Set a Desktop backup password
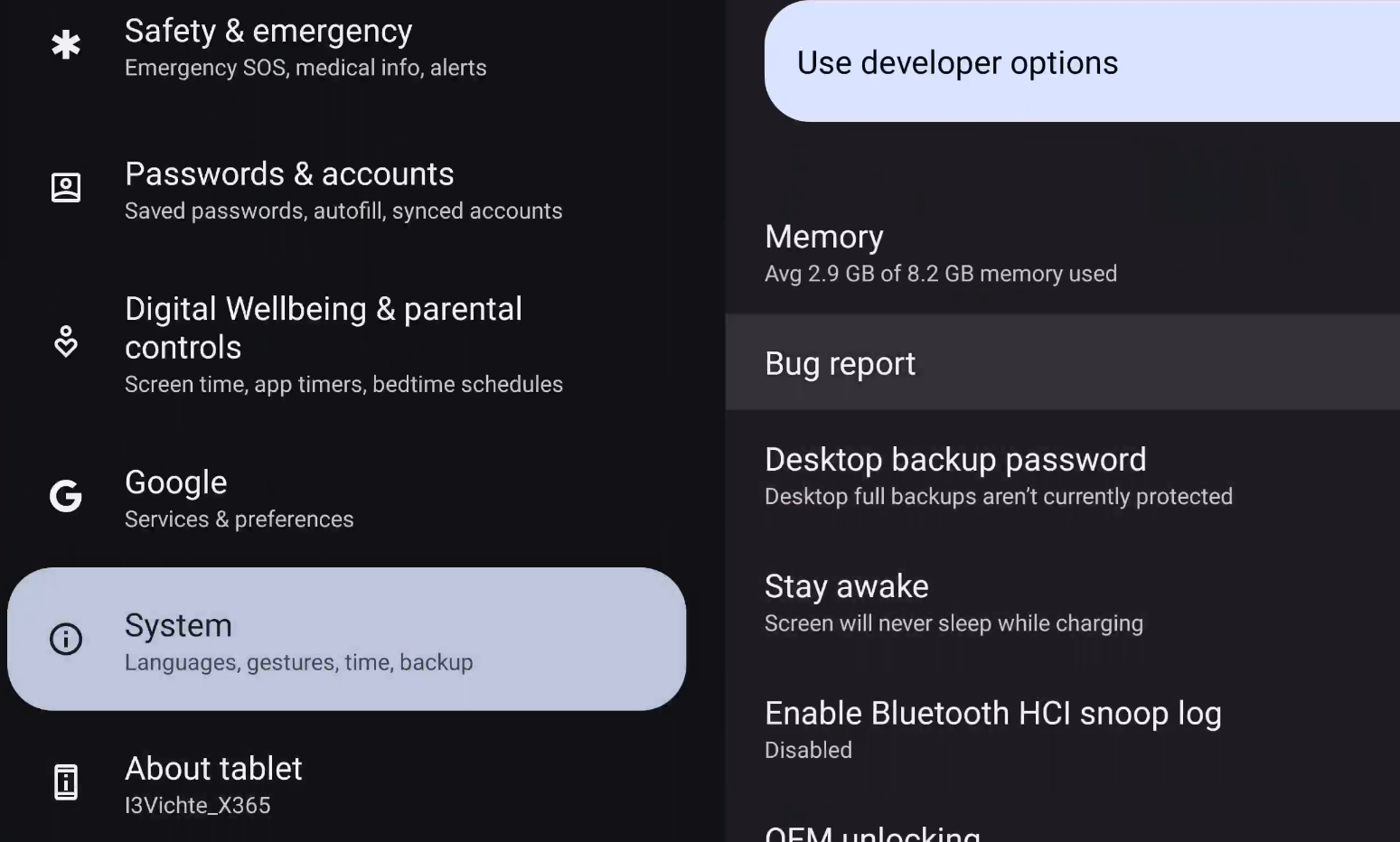 998,477
